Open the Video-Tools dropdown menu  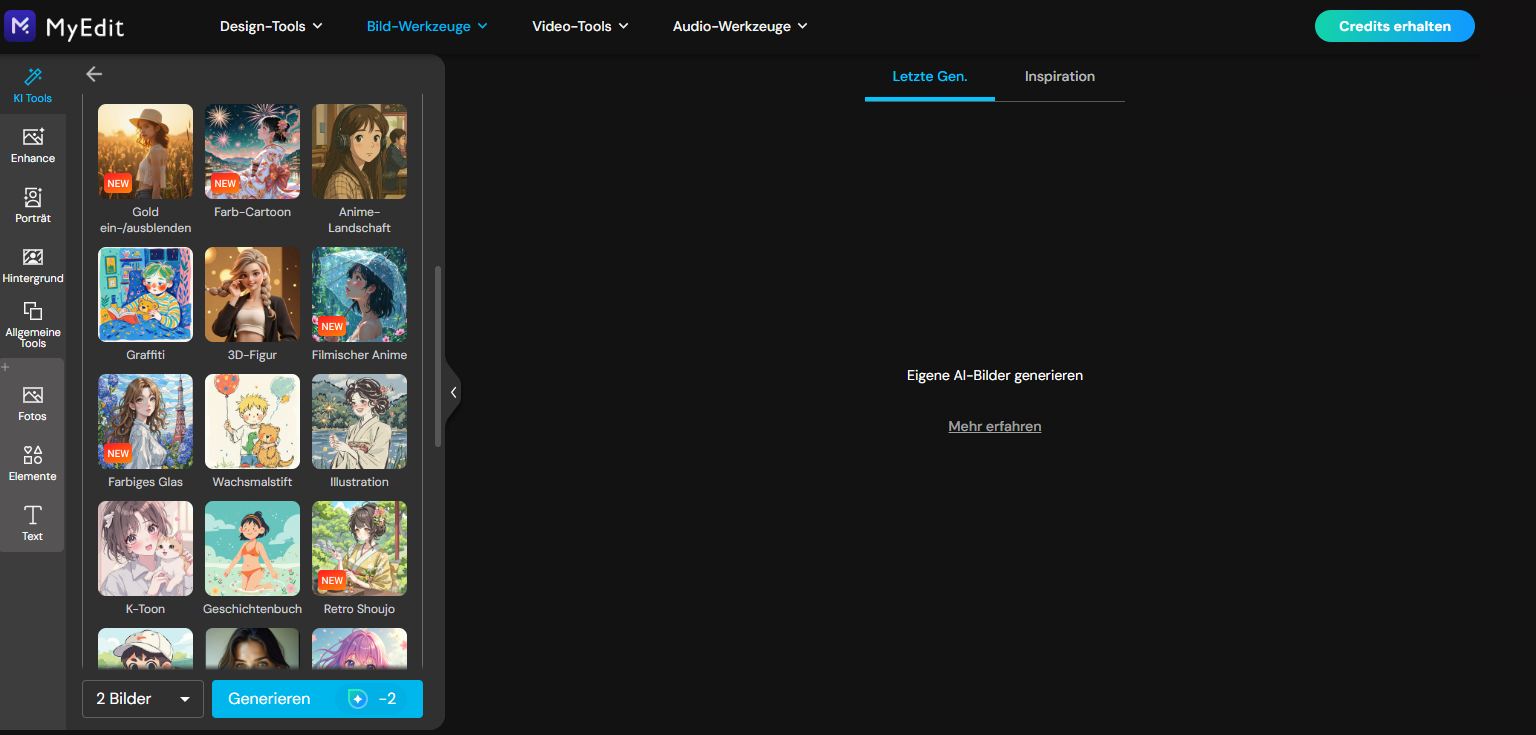click(580, 26)
